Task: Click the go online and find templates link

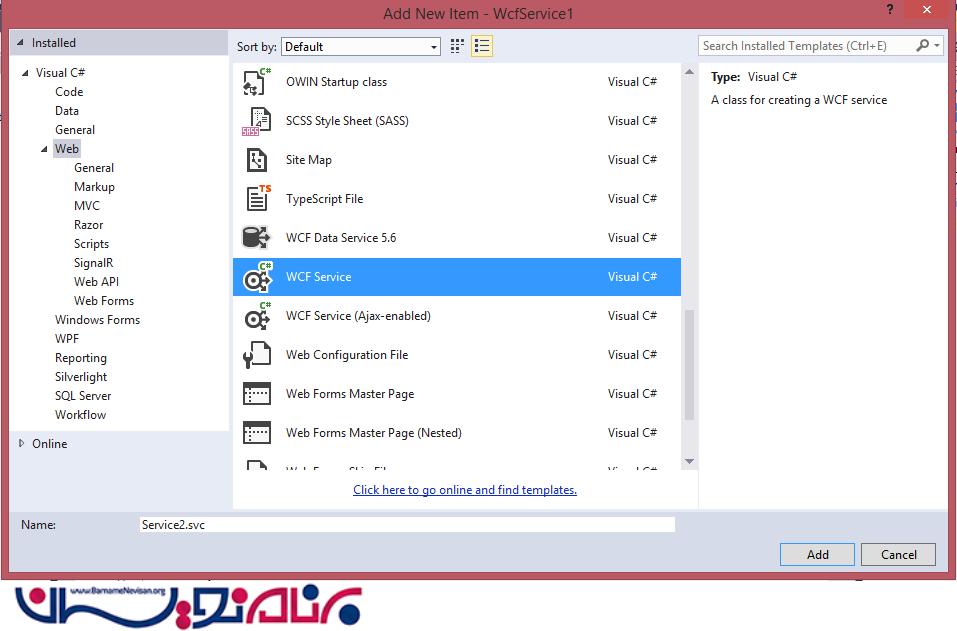Action: coord(465,490)
